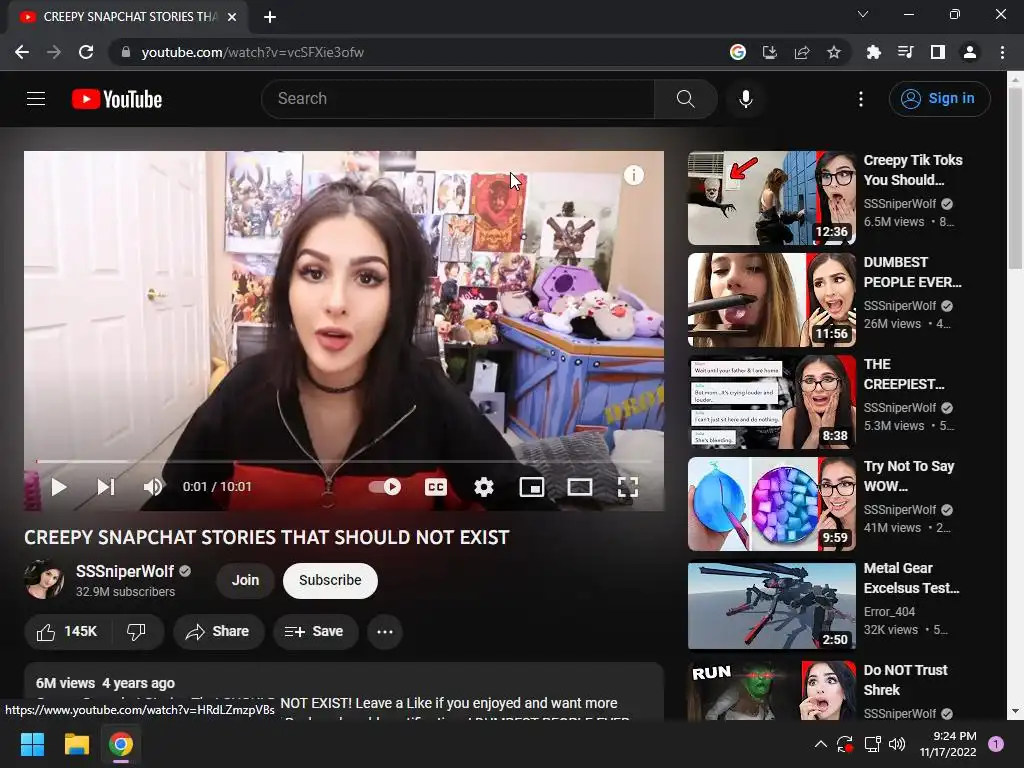Go back in browser history
This screenshot has height=768, width=1024.
(22, 52)
